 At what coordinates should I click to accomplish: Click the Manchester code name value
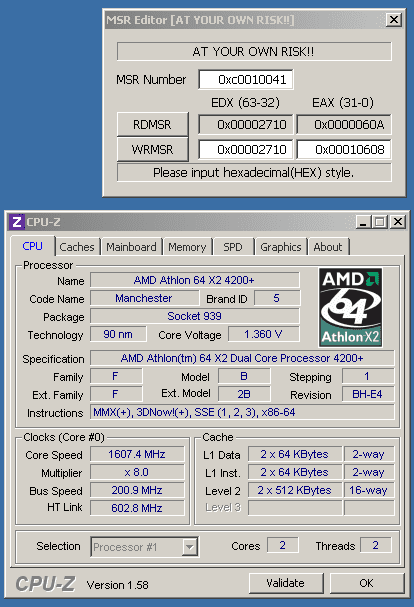click(144, 298)
